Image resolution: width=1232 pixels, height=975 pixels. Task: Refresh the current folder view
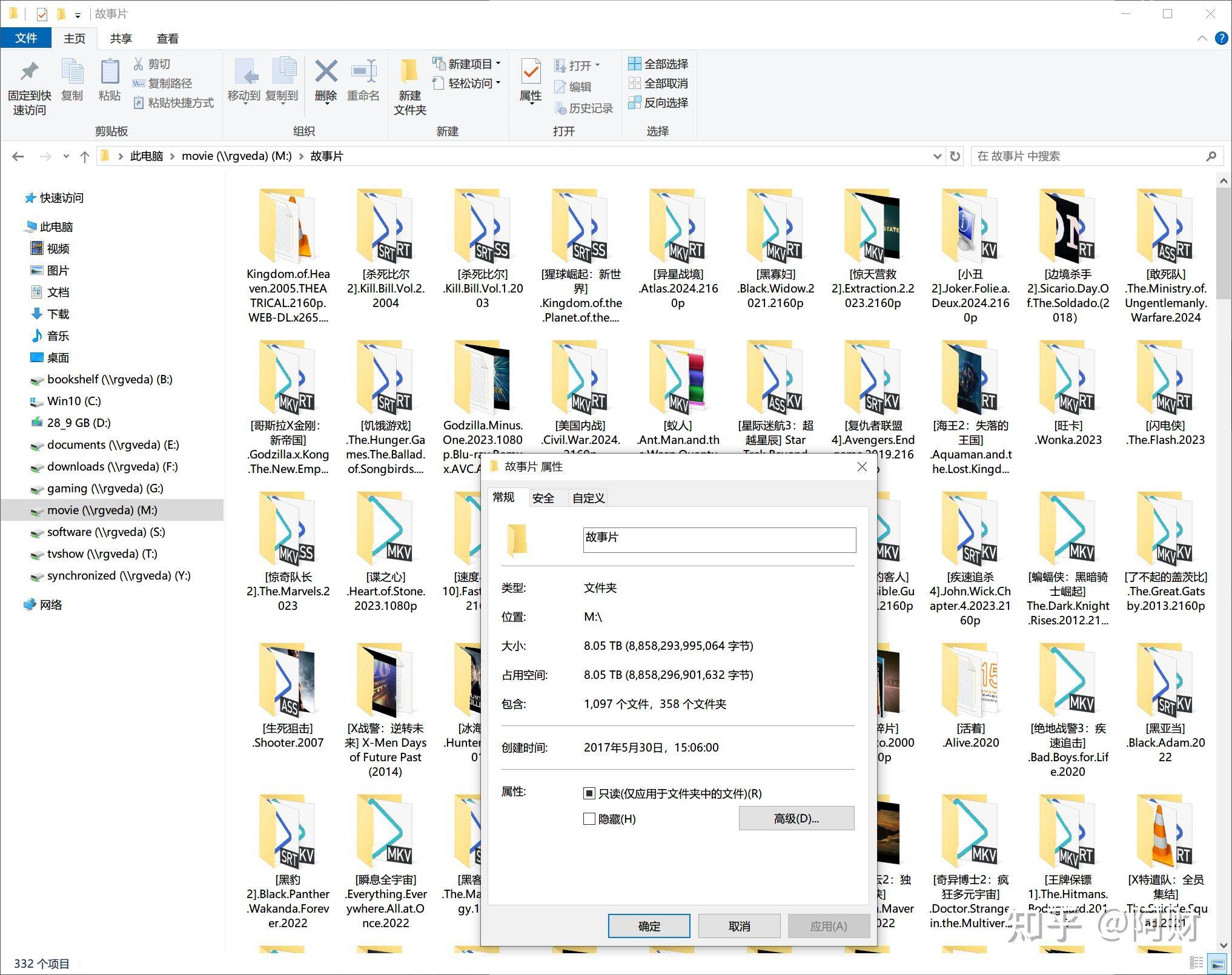955,156
